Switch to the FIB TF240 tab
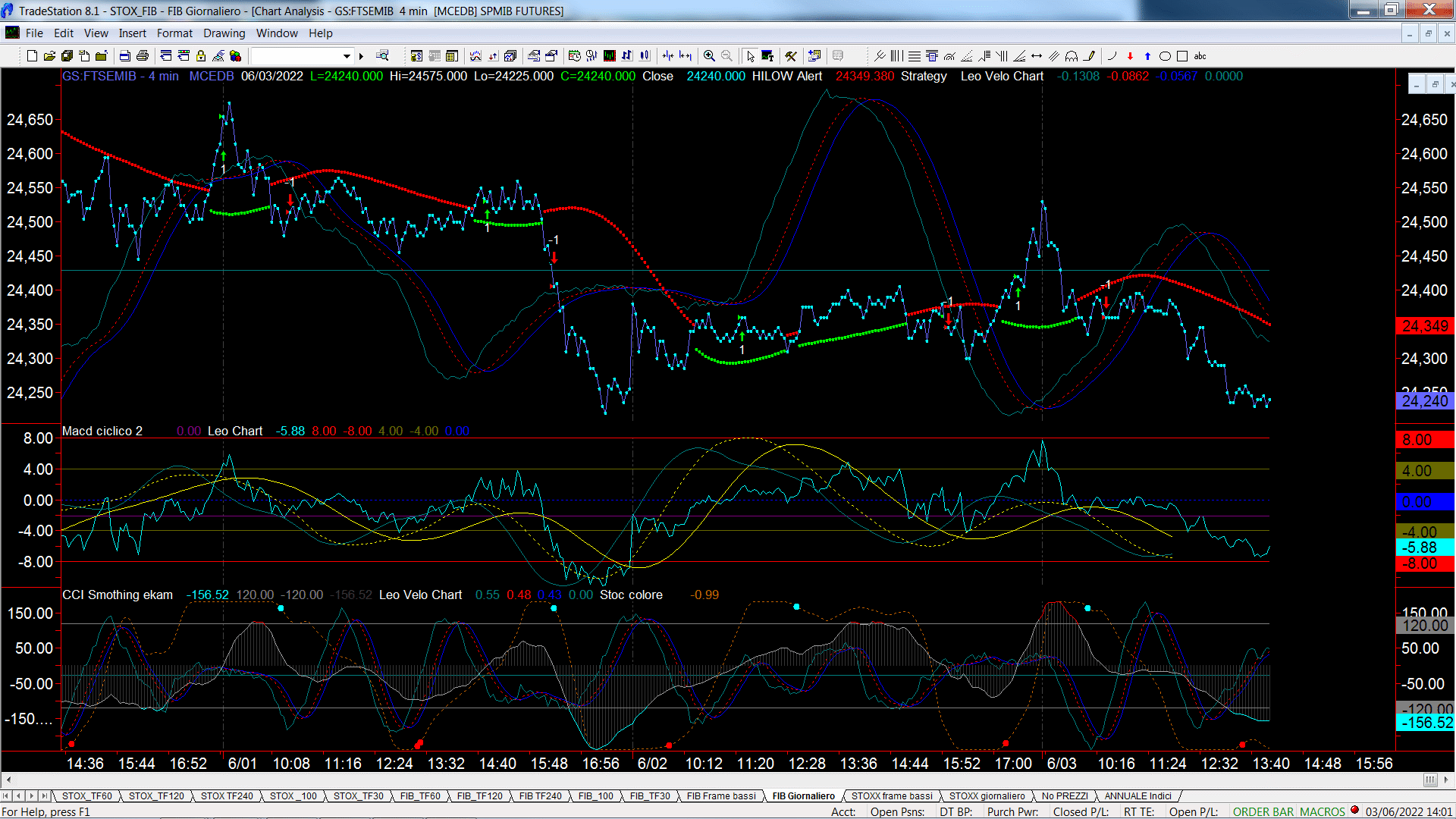The image size is (1456, 819). tap(540, 795)
